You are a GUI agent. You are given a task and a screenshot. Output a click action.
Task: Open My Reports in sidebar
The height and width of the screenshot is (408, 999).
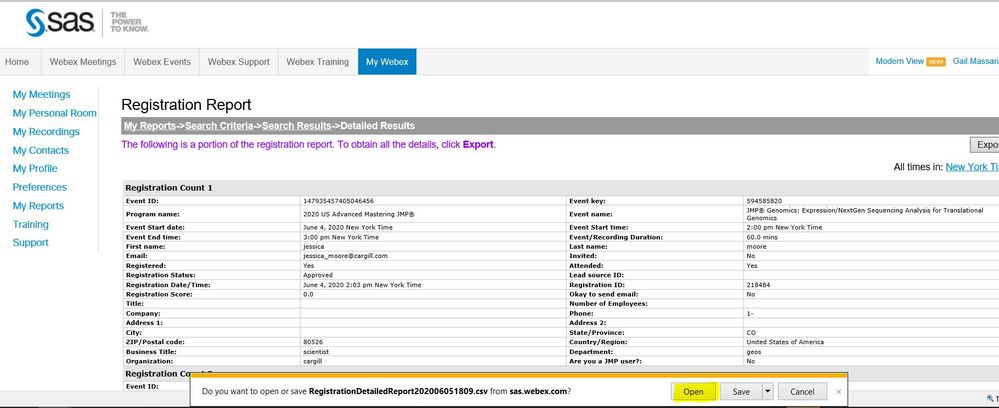tap(38, 206)
